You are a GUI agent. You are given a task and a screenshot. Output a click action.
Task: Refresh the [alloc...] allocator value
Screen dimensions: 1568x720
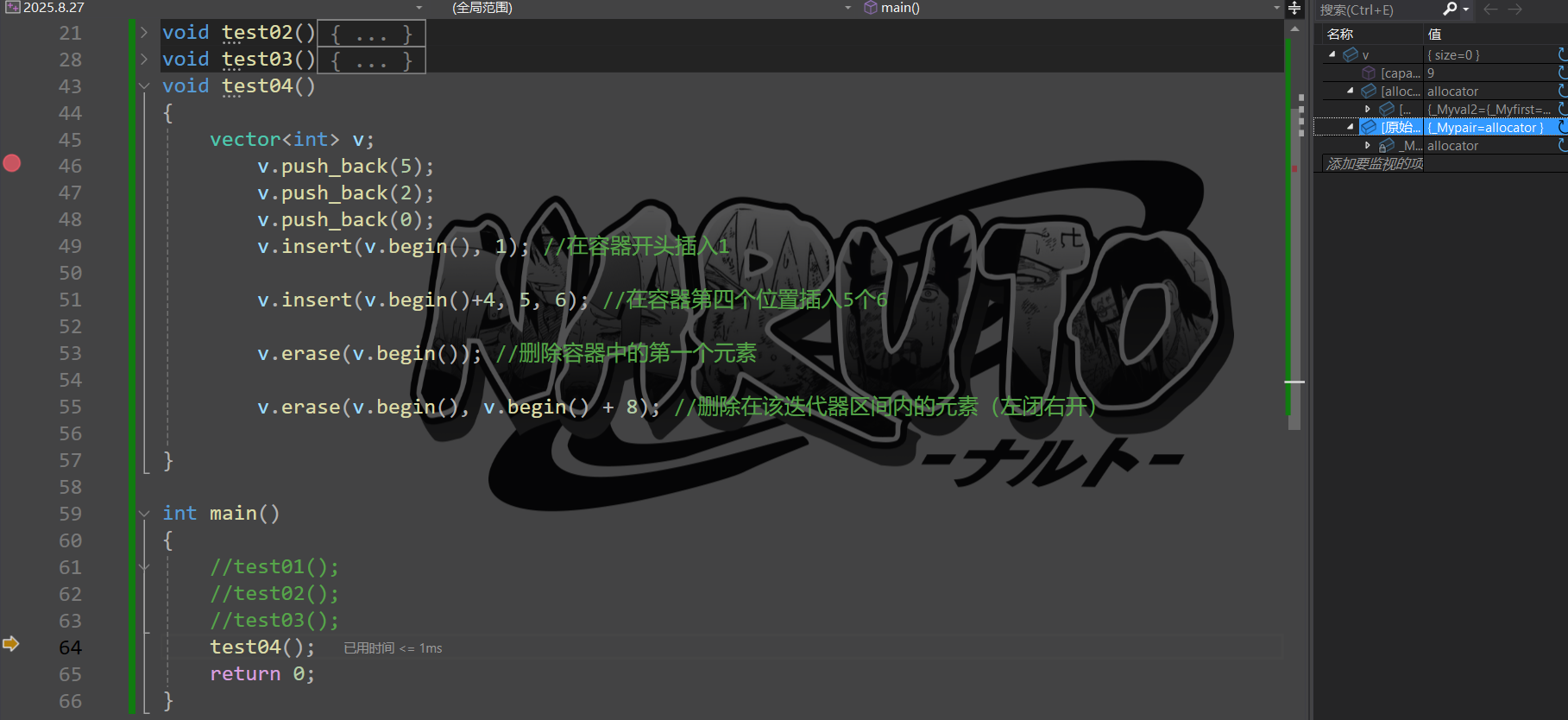pyautogui.click(x=1562, y=91)
